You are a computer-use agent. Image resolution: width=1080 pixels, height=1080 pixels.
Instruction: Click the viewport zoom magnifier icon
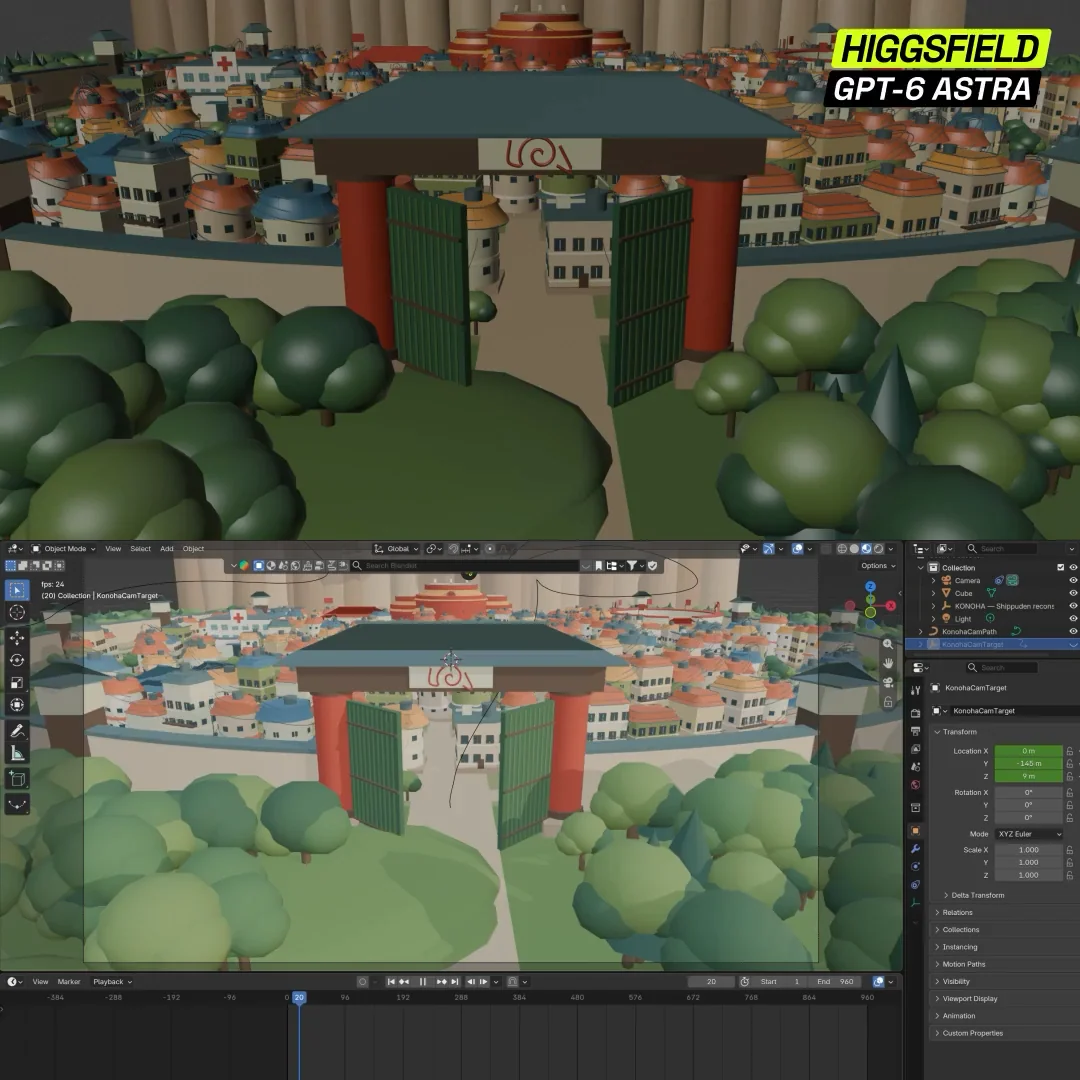(888, 644)
